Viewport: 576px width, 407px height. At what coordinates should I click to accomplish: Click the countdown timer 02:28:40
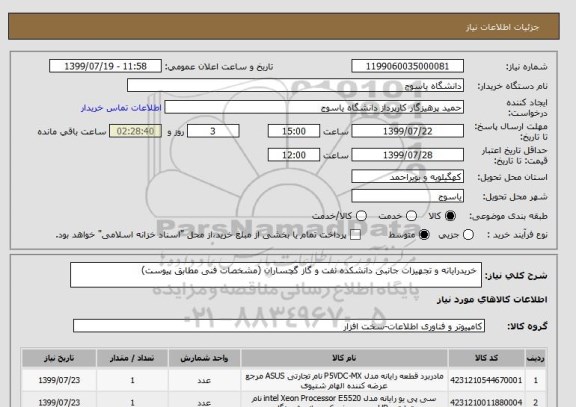pos(135,131)
